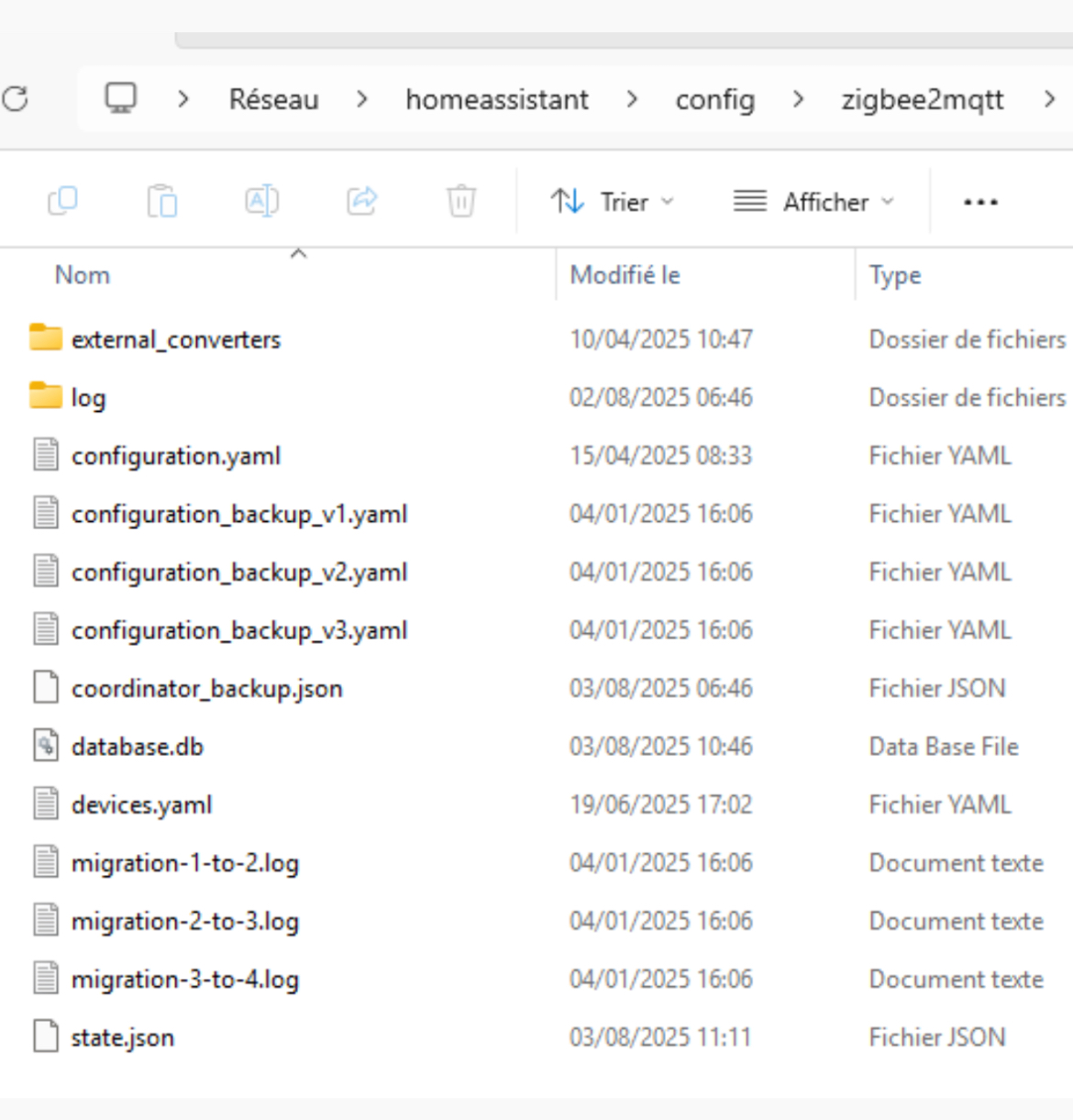Click date 02/08/2025 06:46
1073x1120 pixels.
tap(661, 397)
